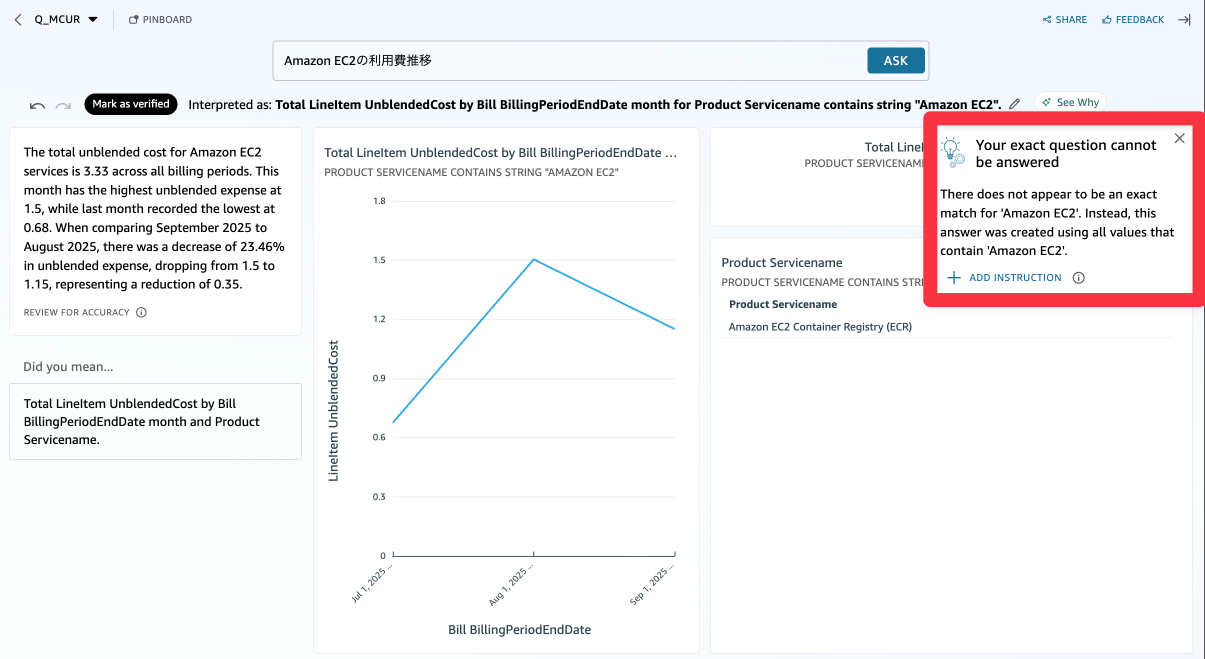Open the Q_MCUR topic dropdown
This screenshot has height=659, width=1205.
66,19
